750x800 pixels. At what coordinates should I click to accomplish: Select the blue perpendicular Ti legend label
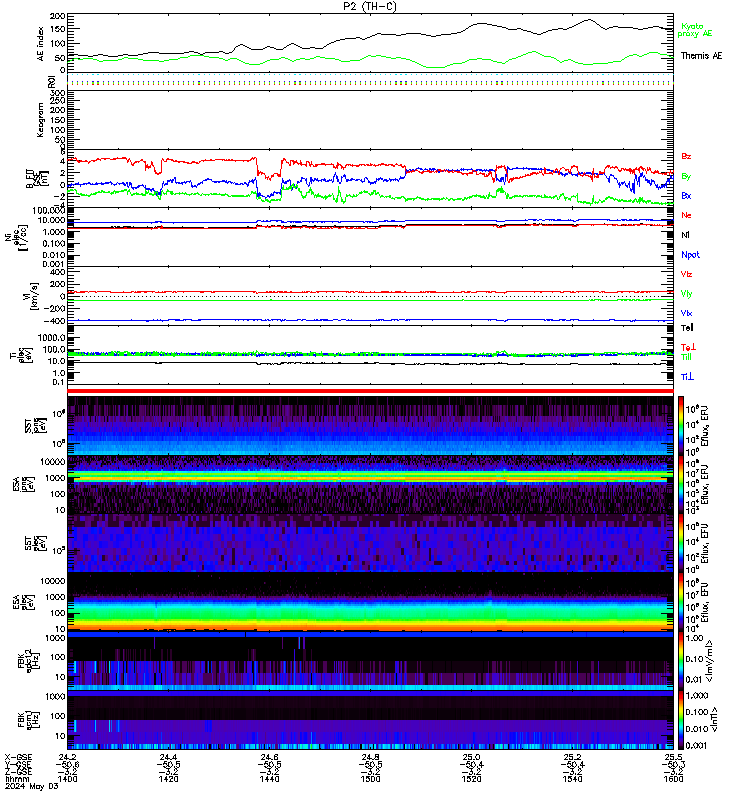pyautogui.click(x=688, y=377)
